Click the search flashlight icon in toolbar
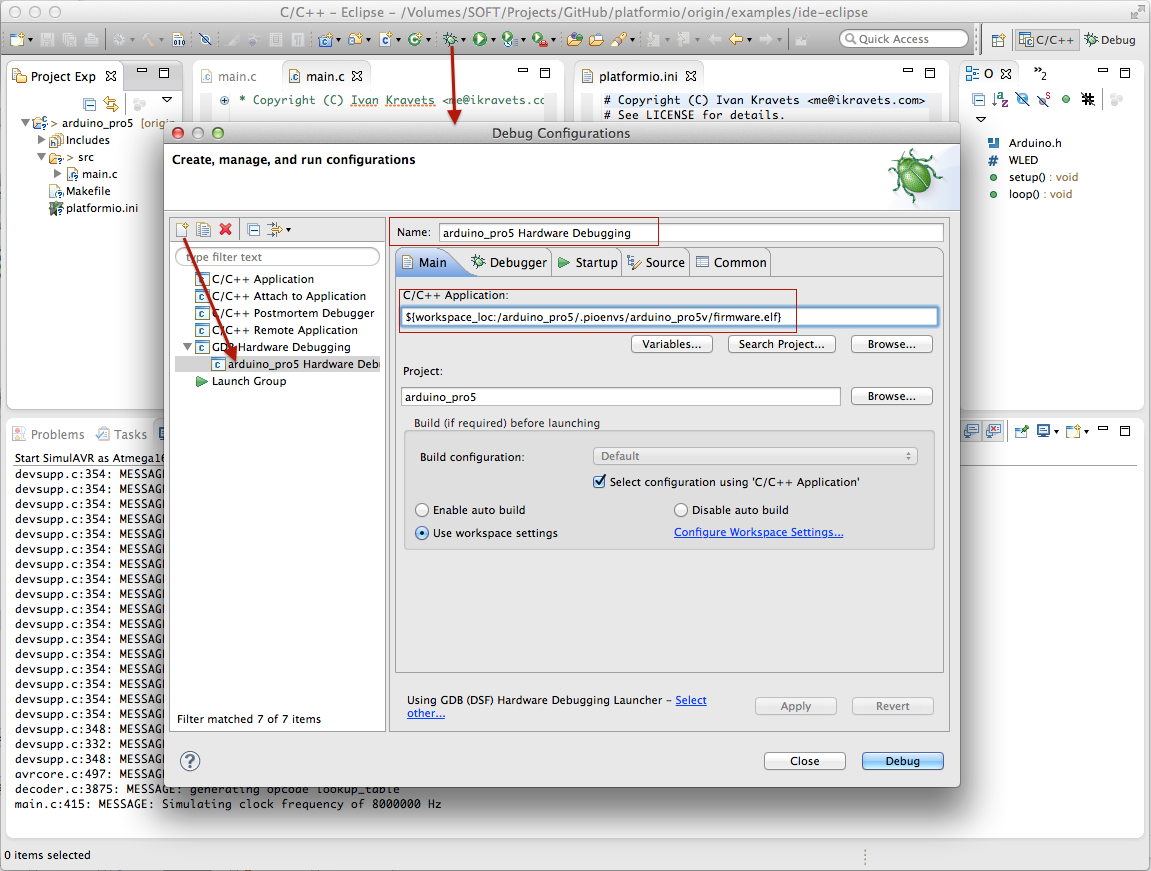Screen dimensions: 1151x871 (x=620, y=39)
